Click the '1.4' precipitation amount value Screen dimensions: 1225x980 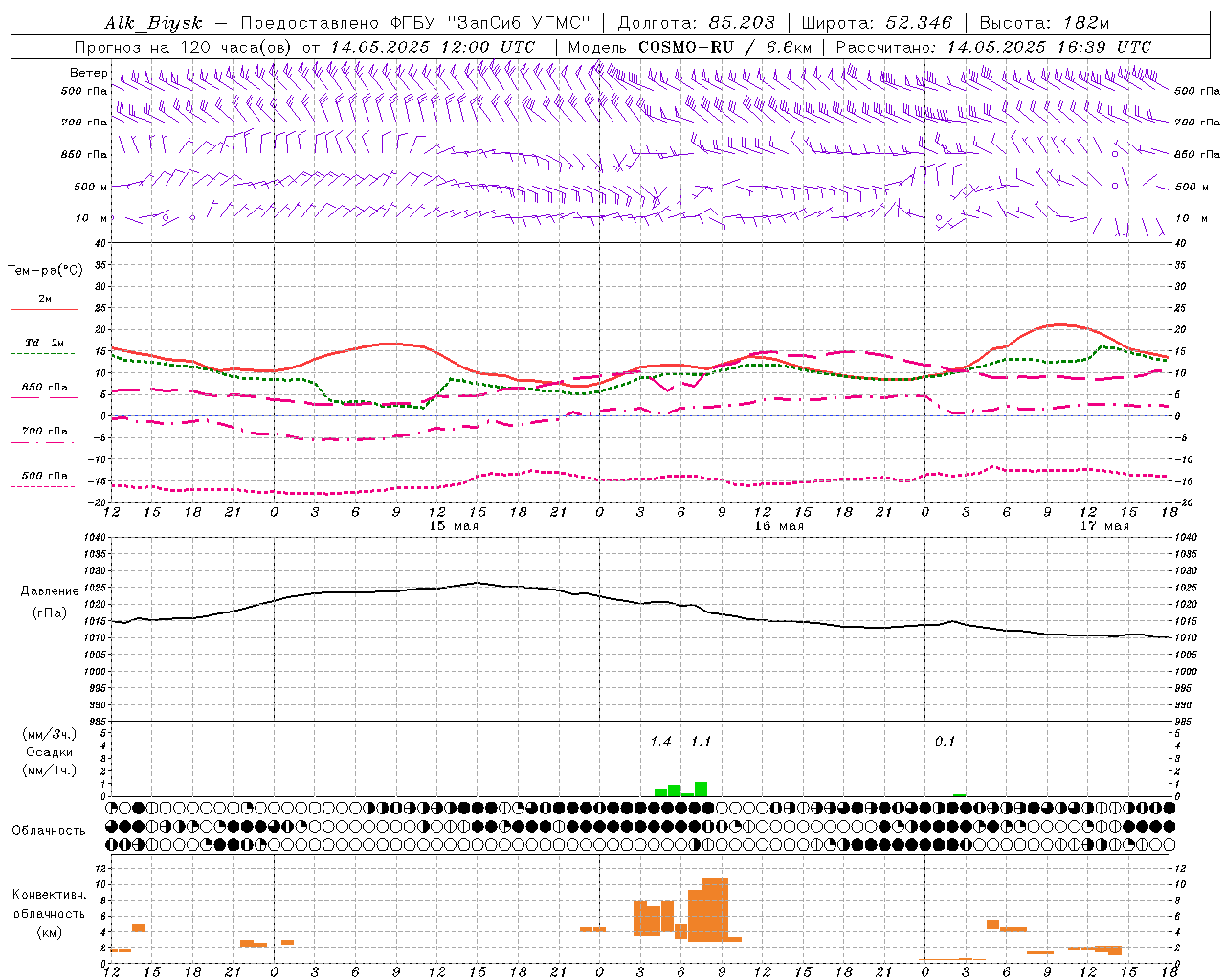point(660,741)
